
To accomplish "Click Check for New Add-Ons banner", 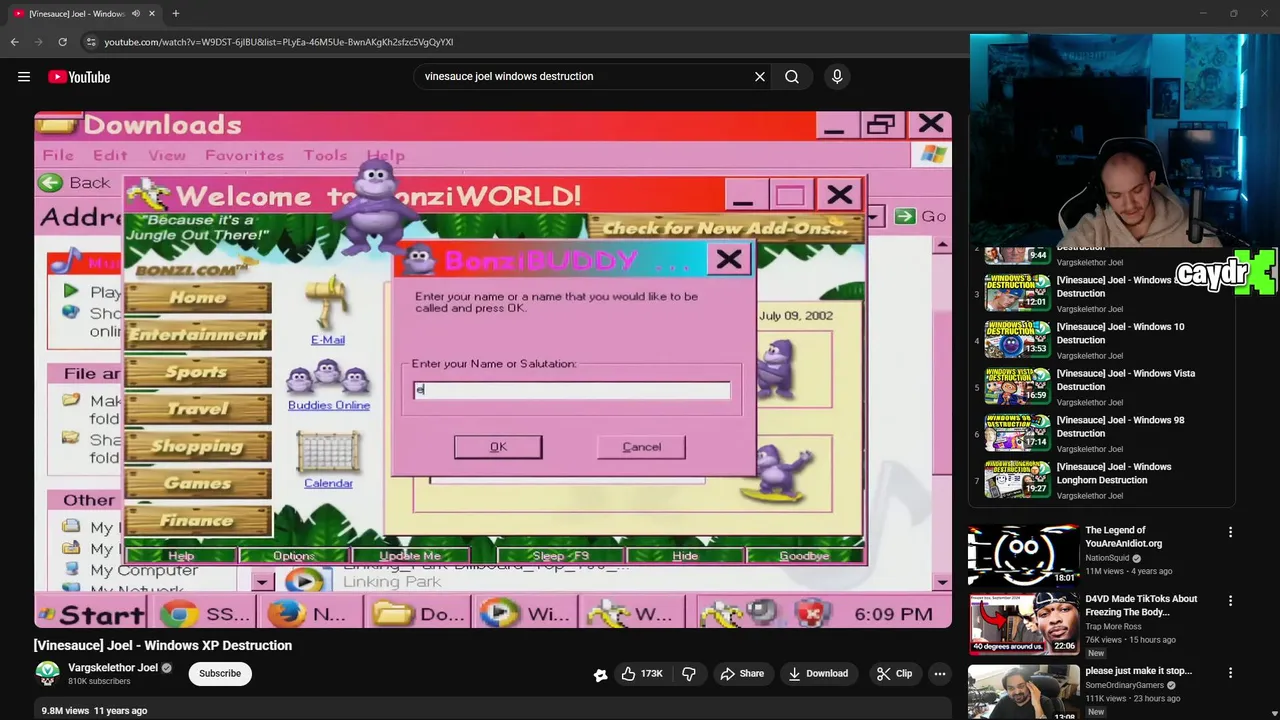I will coord(724,228).
